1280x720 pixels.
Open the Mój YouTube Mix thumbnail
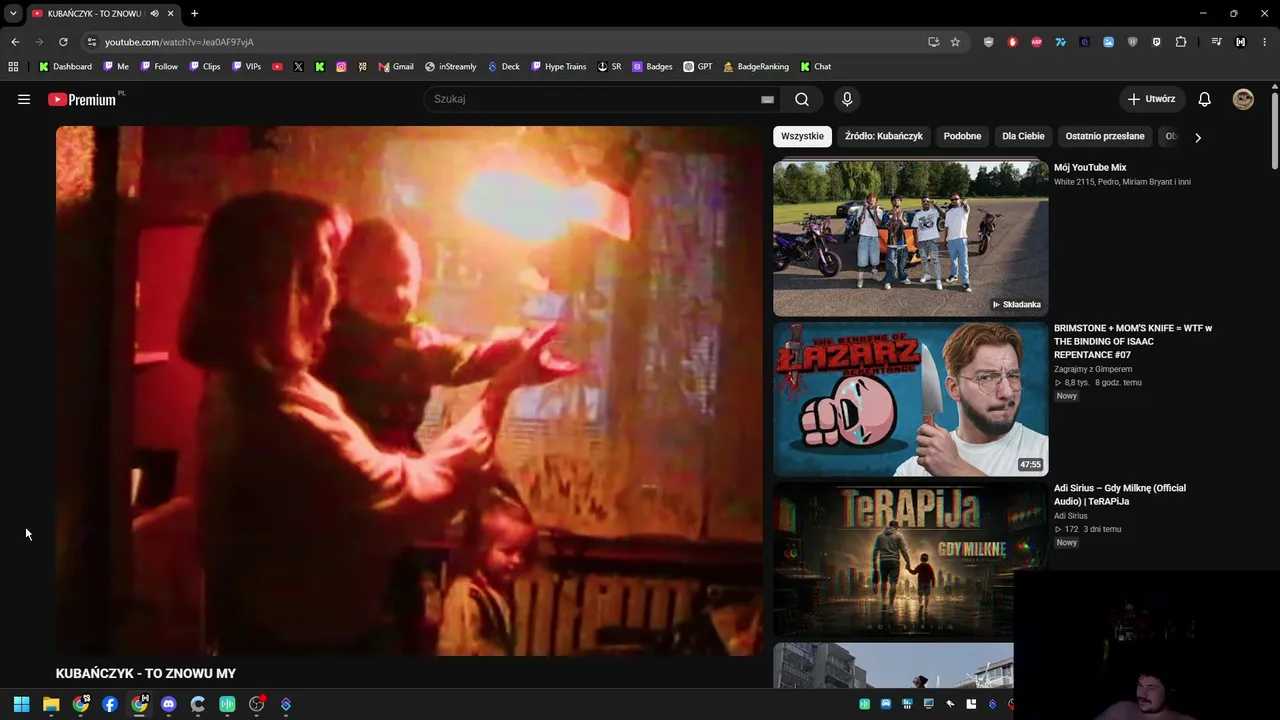pyautogui.click(x=910, y=238)
